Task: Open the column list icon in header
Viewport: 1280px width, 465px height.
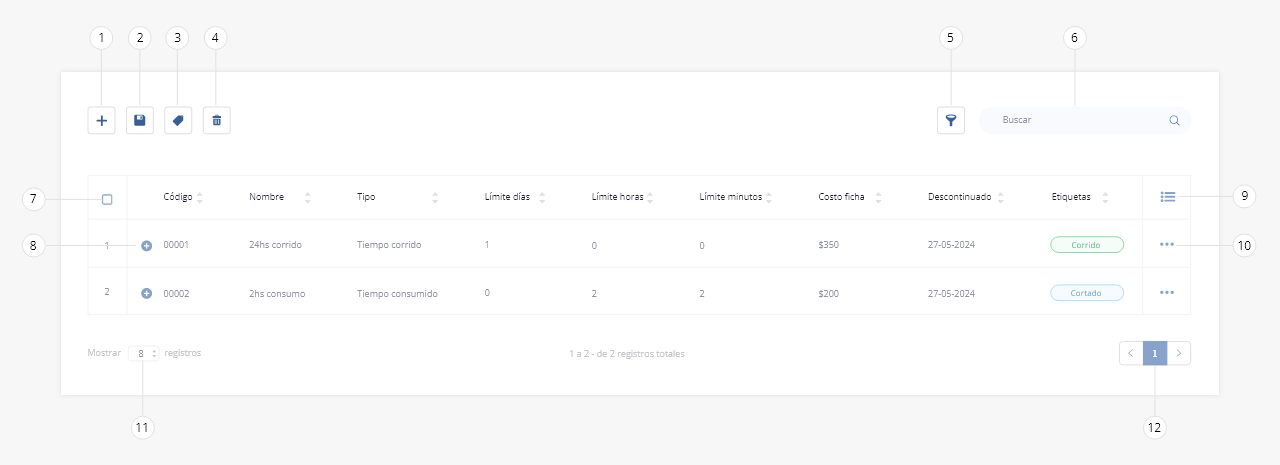Action: tap(1167, 197)
